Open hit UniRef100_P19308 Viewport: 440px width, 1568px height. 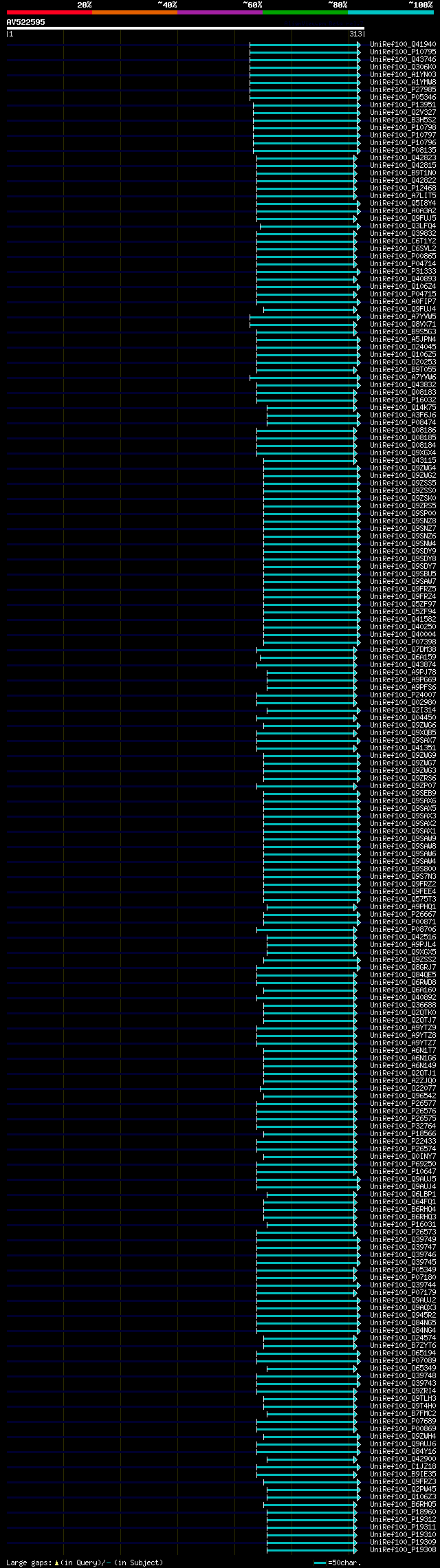(403, 1549)
